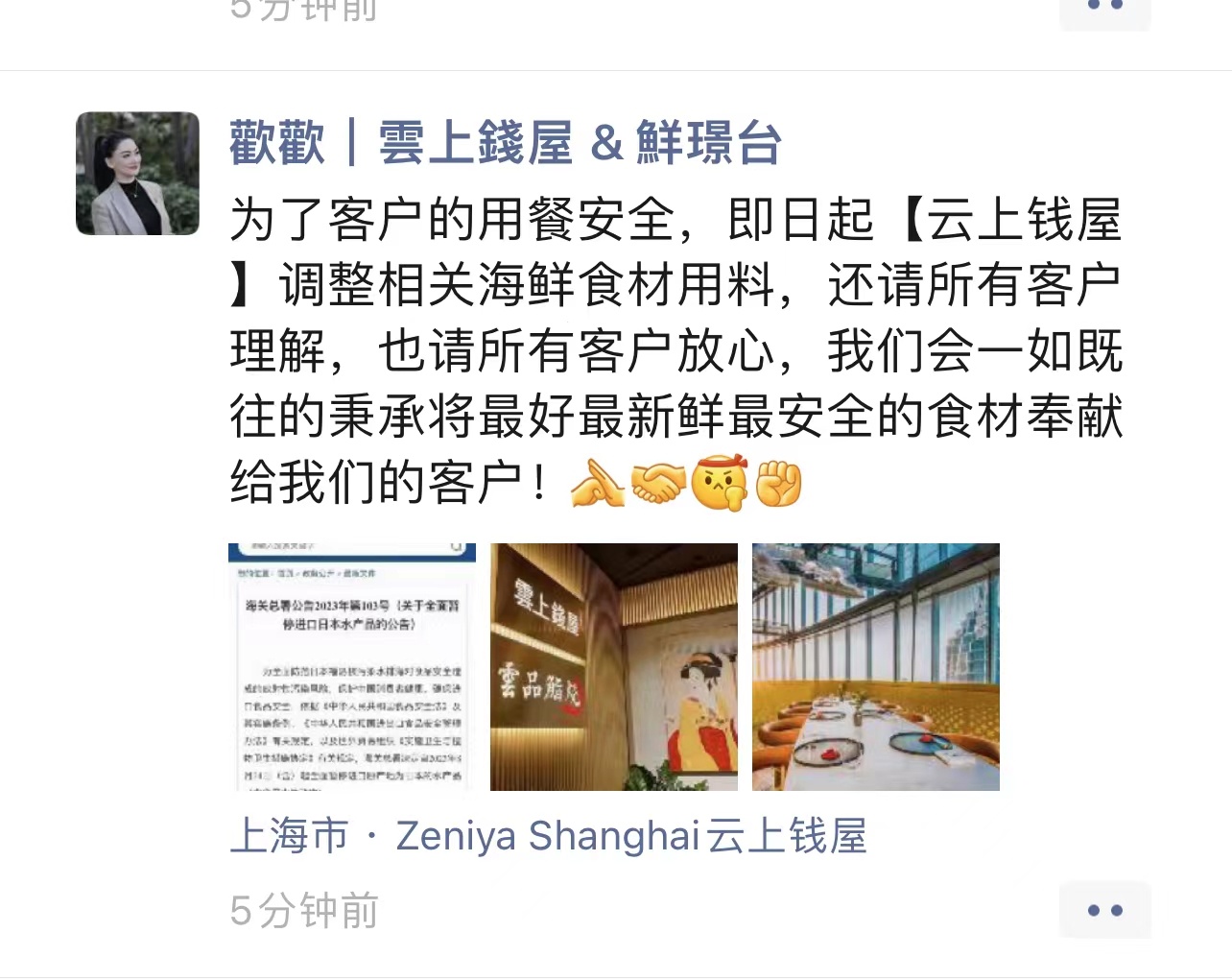
Task: Open the customs announcement screenshot thumbnail
Action: point(352,667)
